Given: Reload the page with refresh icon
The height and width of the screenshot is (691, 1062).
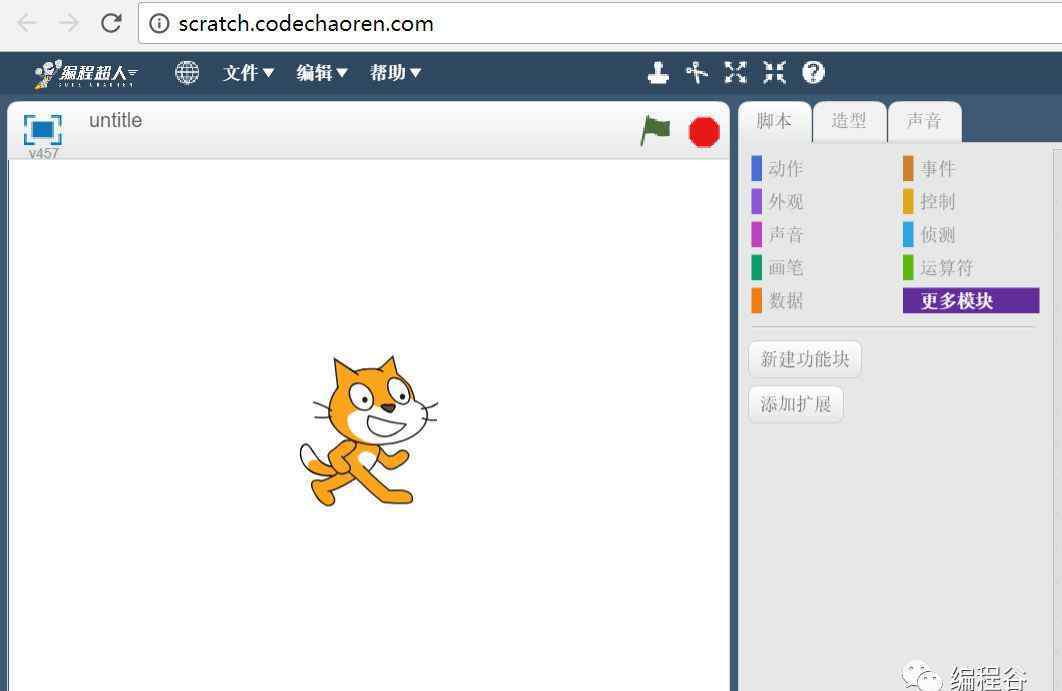Looking at the screenshot, I should [x=111, y=23].
